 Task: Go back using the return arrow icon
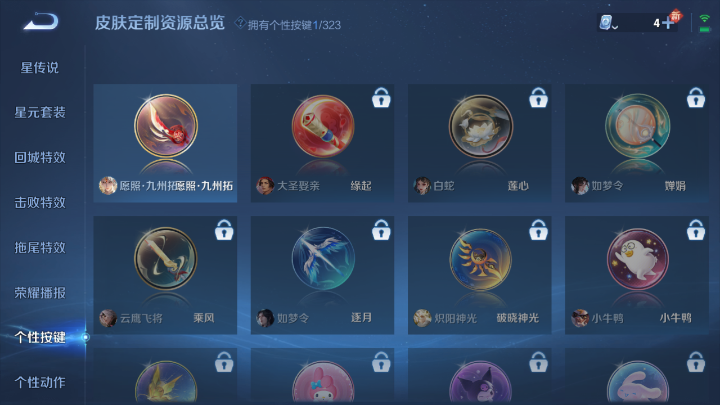41,21
